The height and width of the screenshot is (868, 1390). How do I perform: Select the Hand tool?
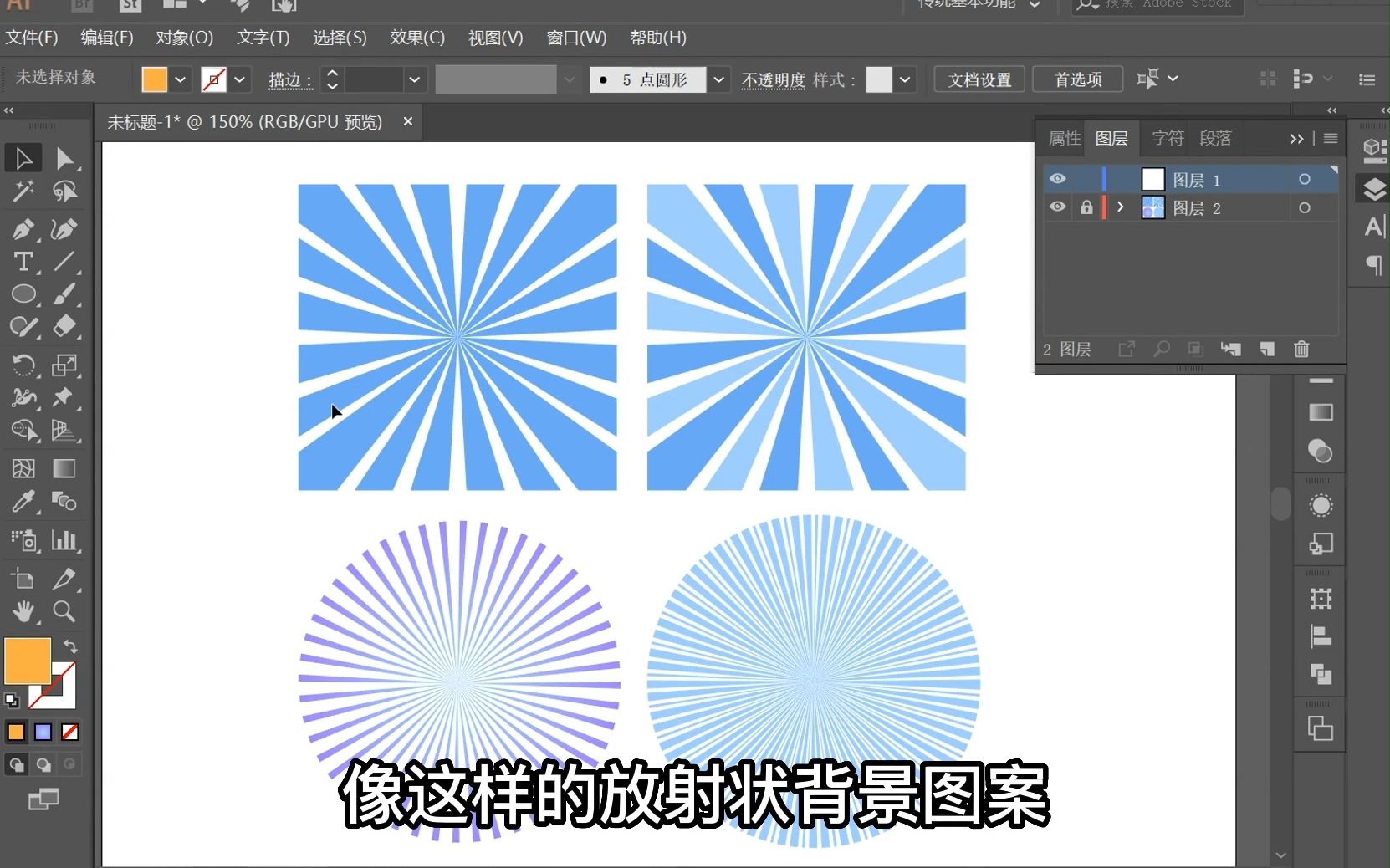[23, 612]
